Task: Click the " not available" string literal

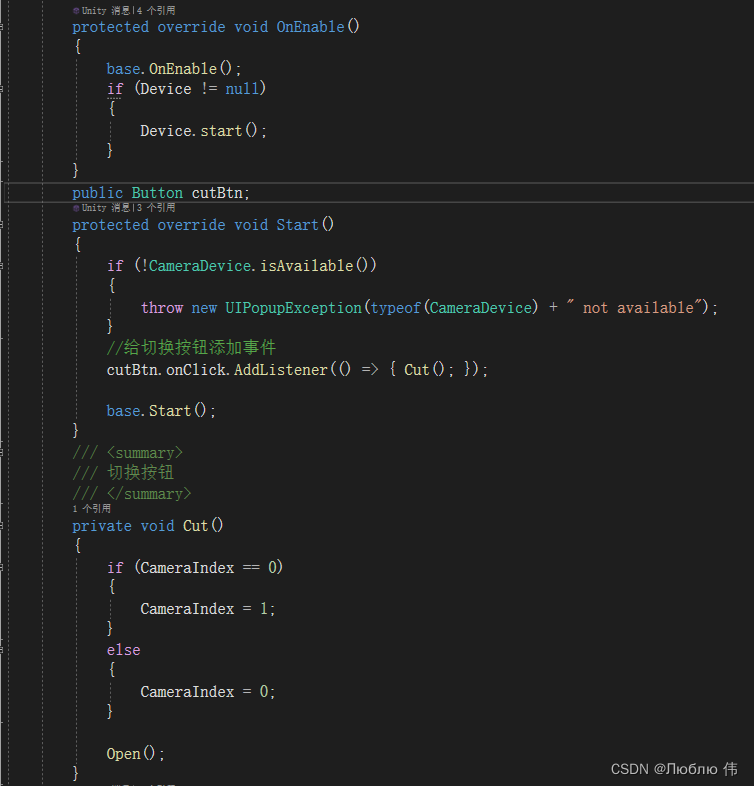Action: point(634,307)
